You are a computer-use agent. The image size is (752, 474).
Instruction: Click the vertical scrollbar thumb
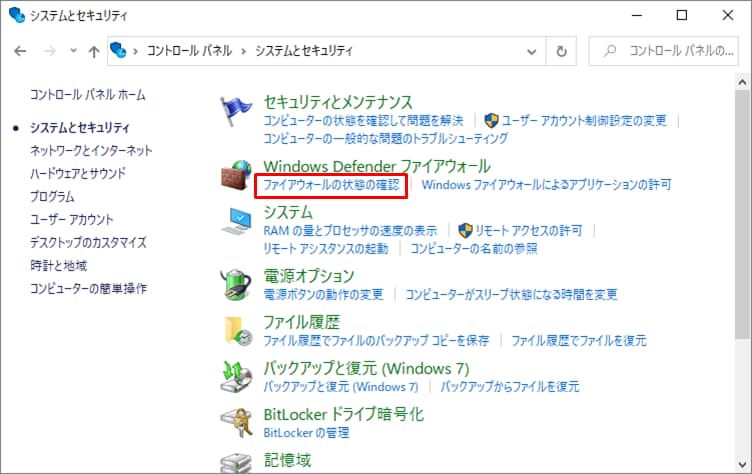742,215
